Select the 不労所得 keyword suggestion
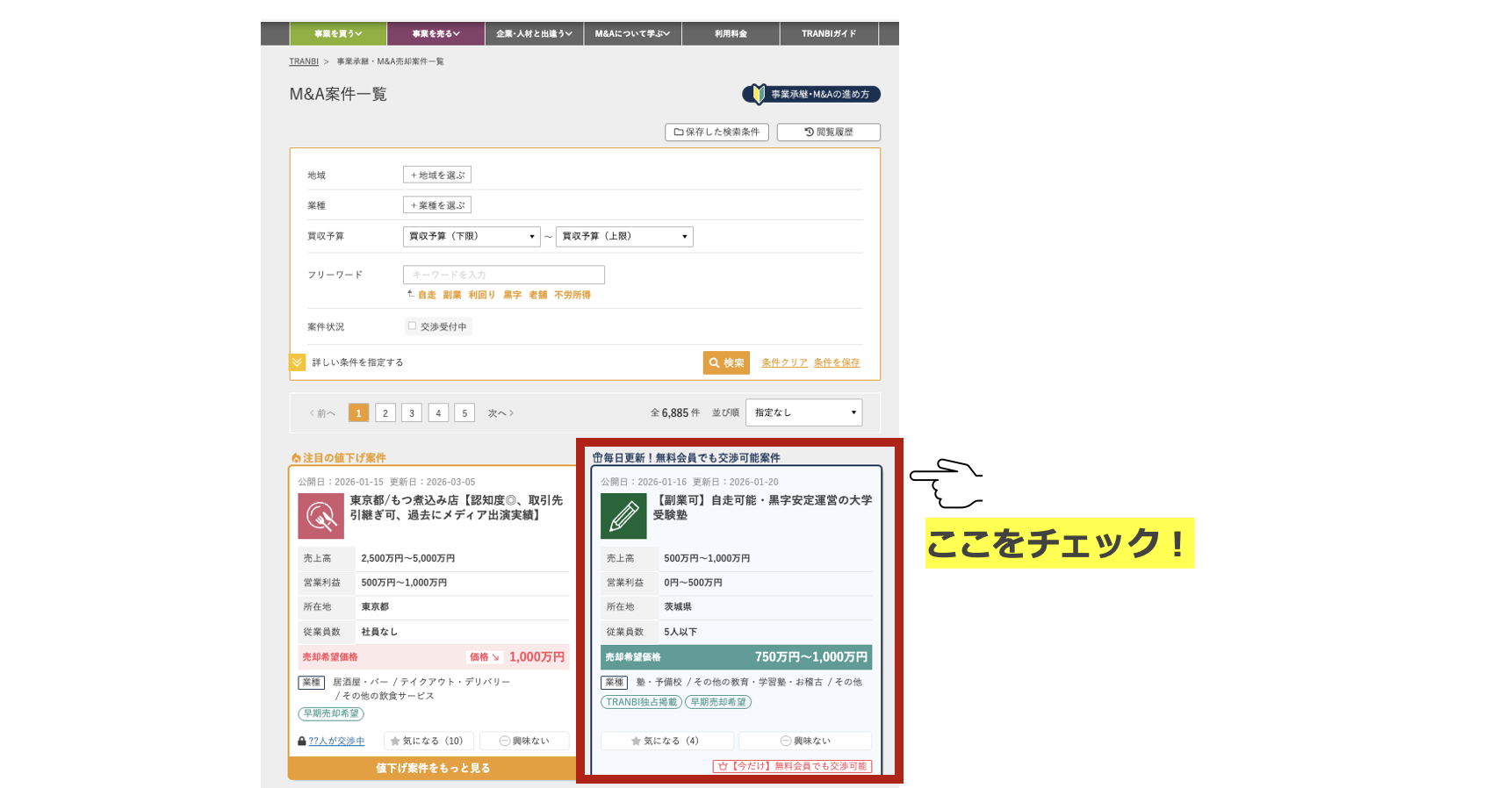1512x788 pixels. [x=572, y=295]
